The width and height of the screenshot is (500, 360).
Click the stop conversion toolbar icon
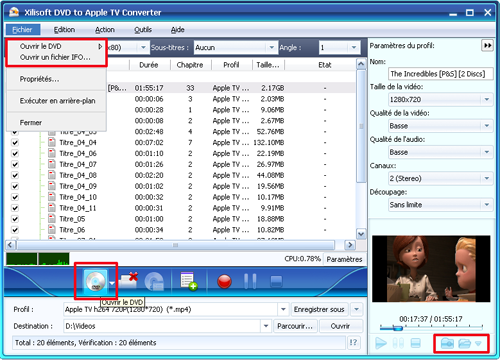(x=276, y=281)
